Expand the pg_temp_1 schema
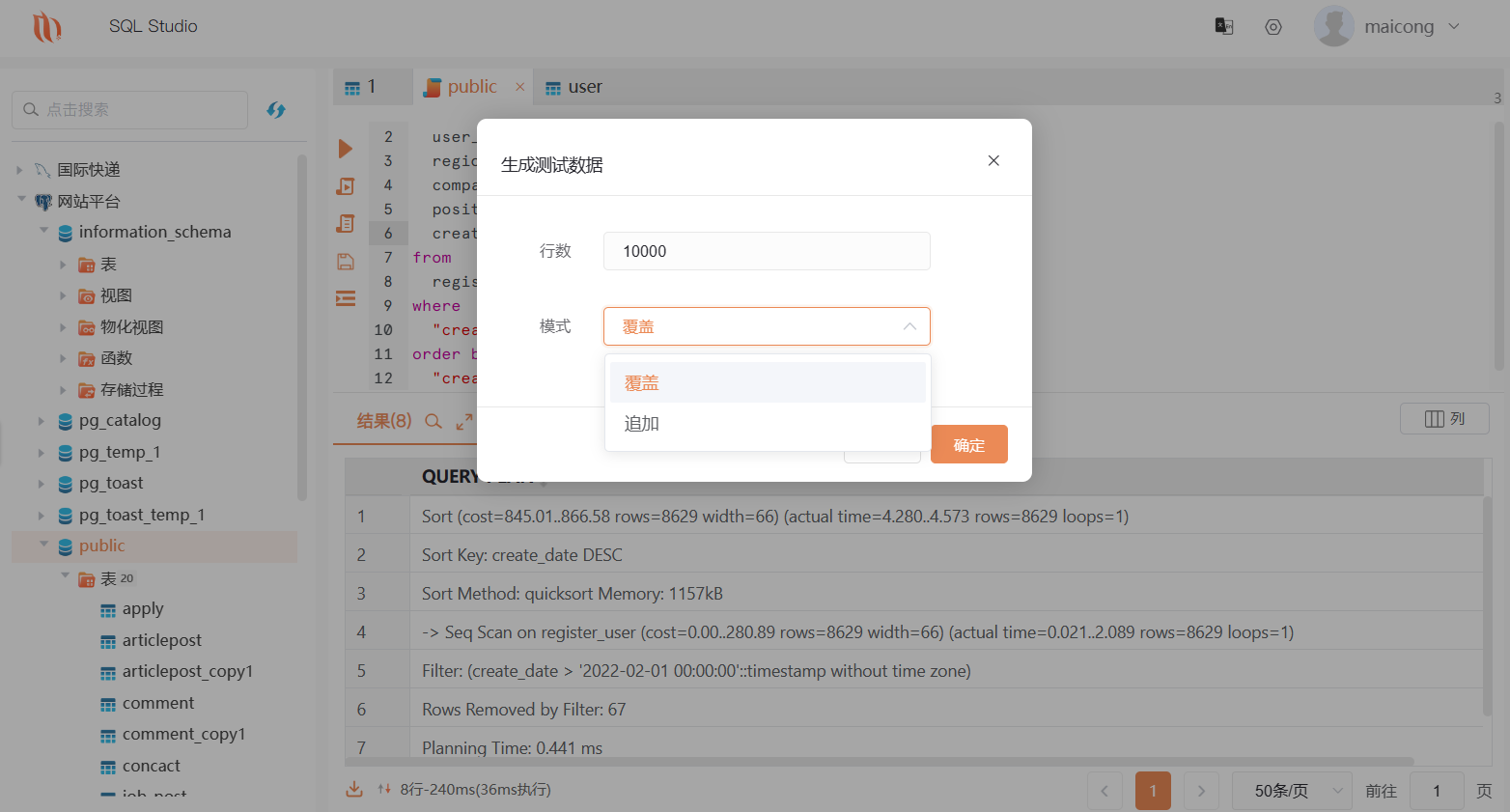This screenshot has width=1510, height=812. (41, 452)
